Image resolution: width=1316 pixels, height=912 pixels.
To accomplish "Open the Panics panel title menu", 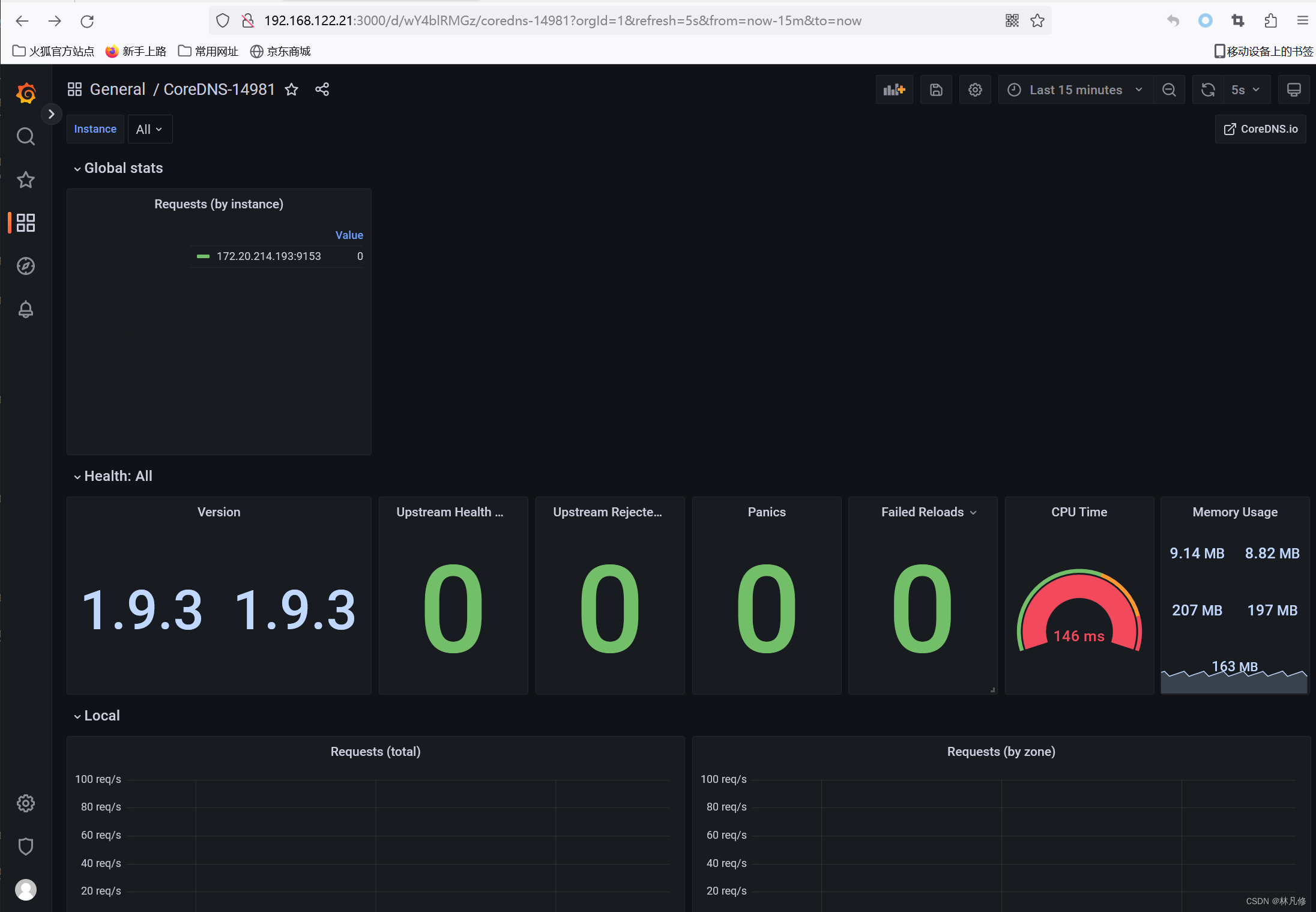I will point(767,512).
